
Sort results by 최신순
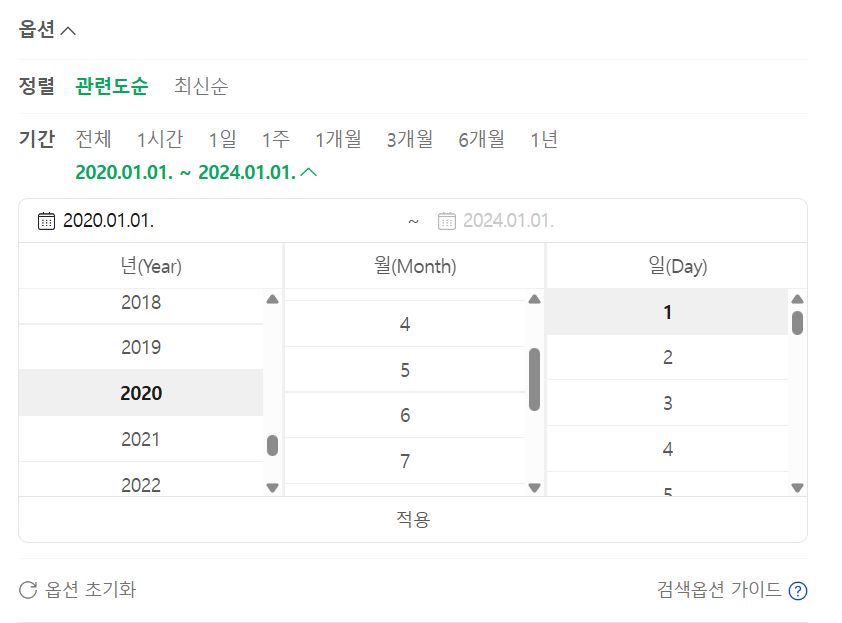(x=201, y=86)
